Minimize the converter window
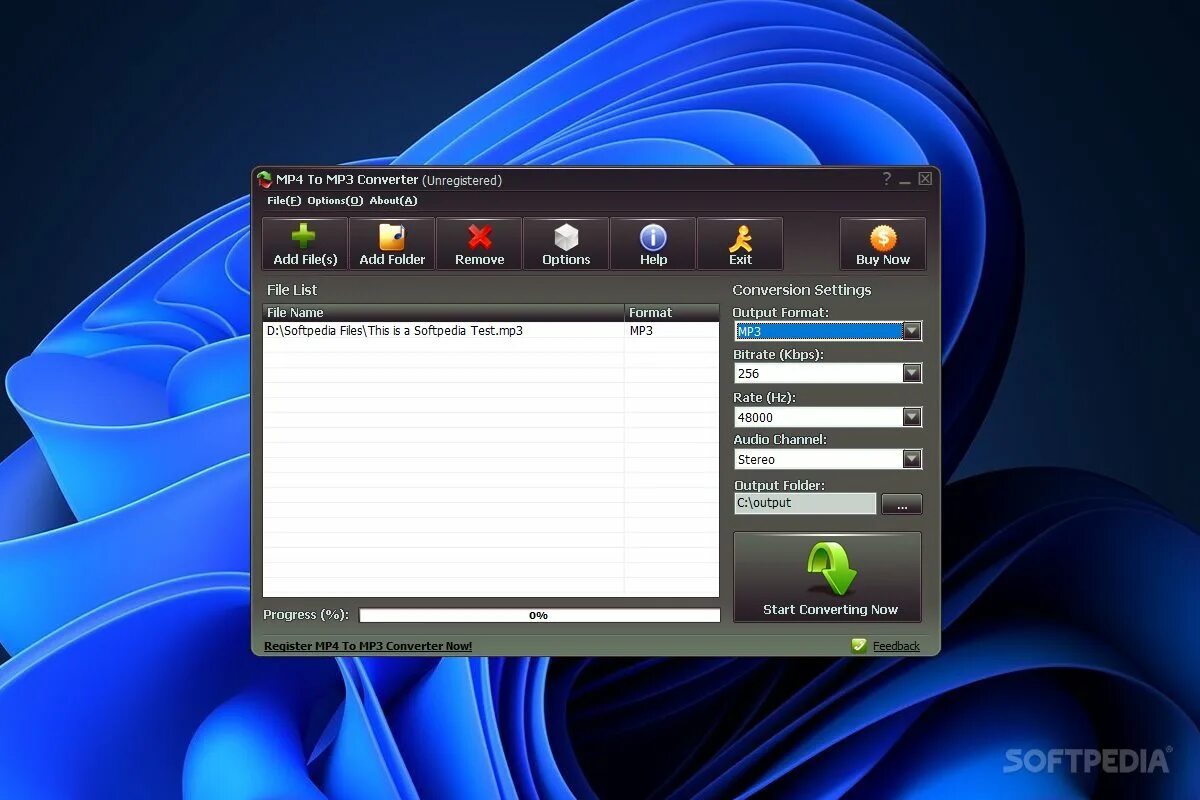This screenshot has width=1200, height=800. click(905, 180)
